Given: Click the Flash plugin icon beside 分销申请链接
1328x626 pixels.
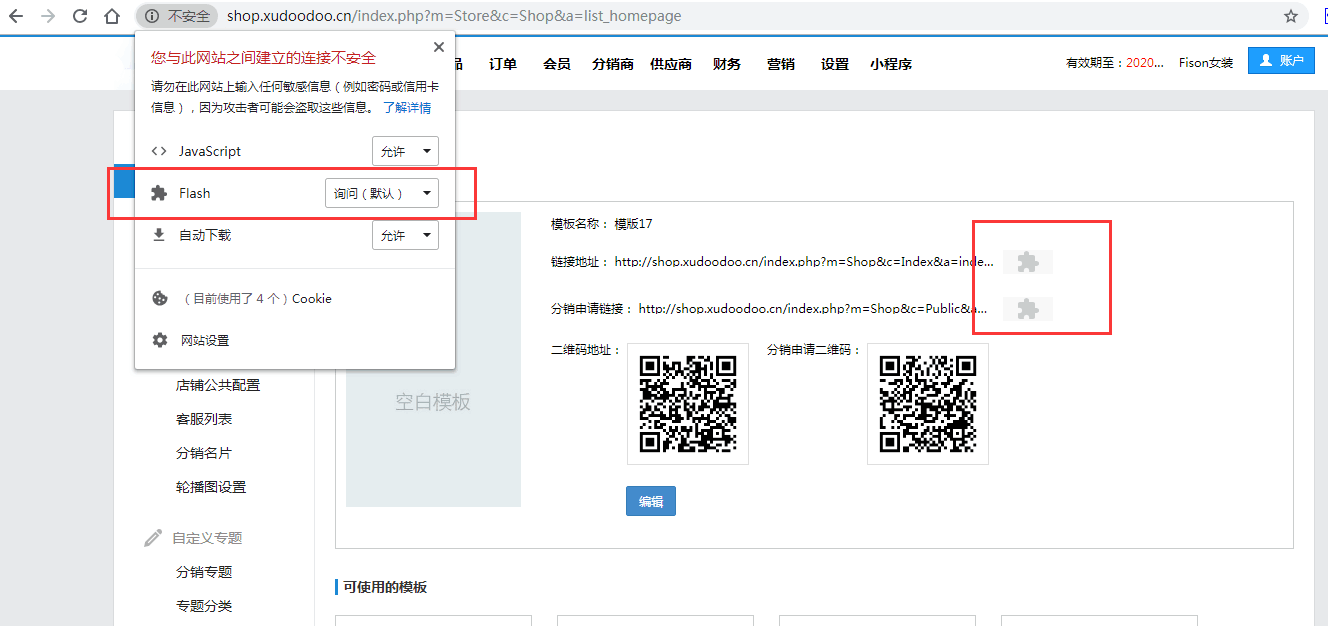Looking at the screenshot, I should pos(1027,309).
